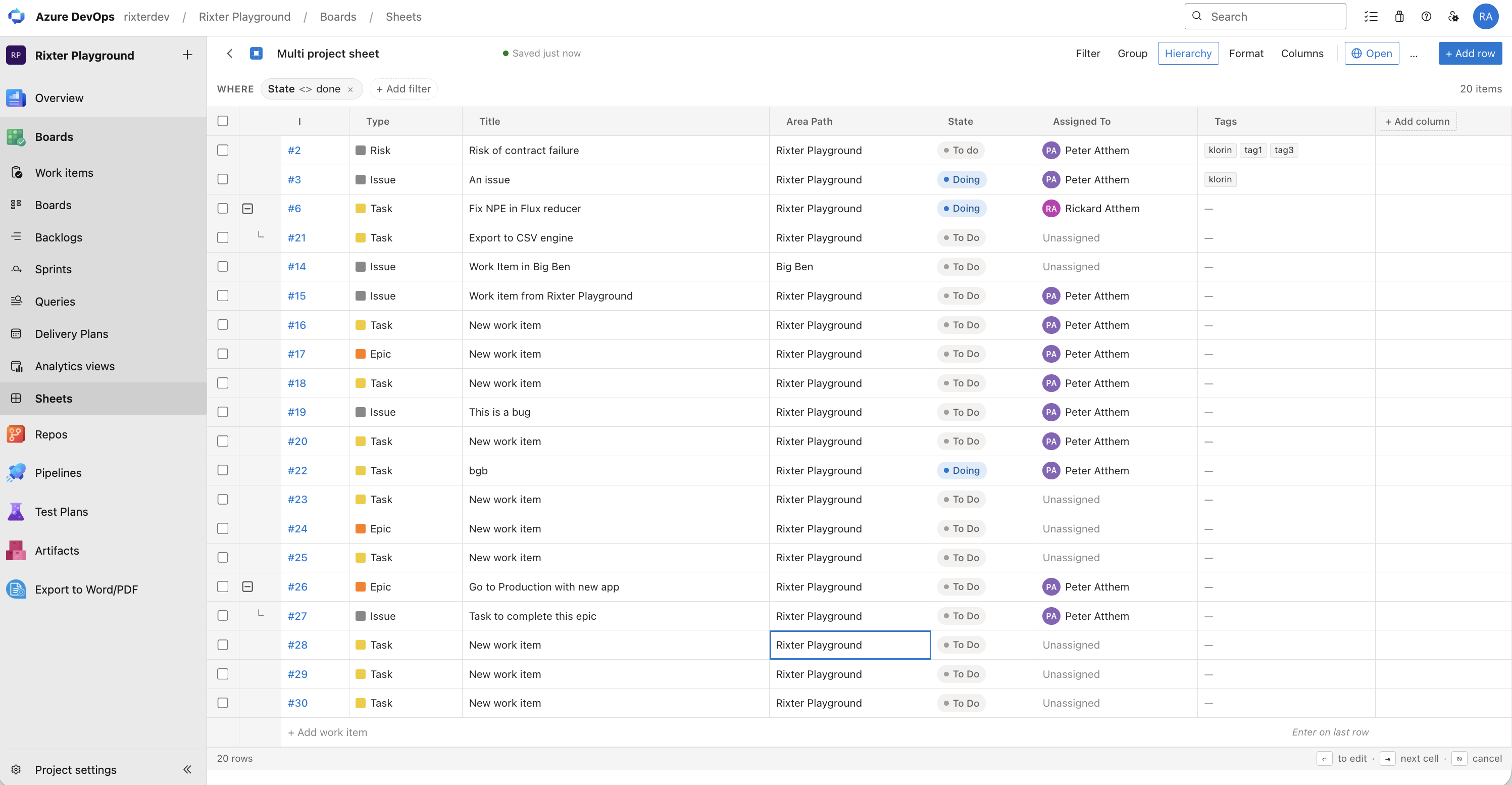Screen dimensions: 1512x785
Task: Open the more options ellipsis menu
Action: click(1414, 54)
